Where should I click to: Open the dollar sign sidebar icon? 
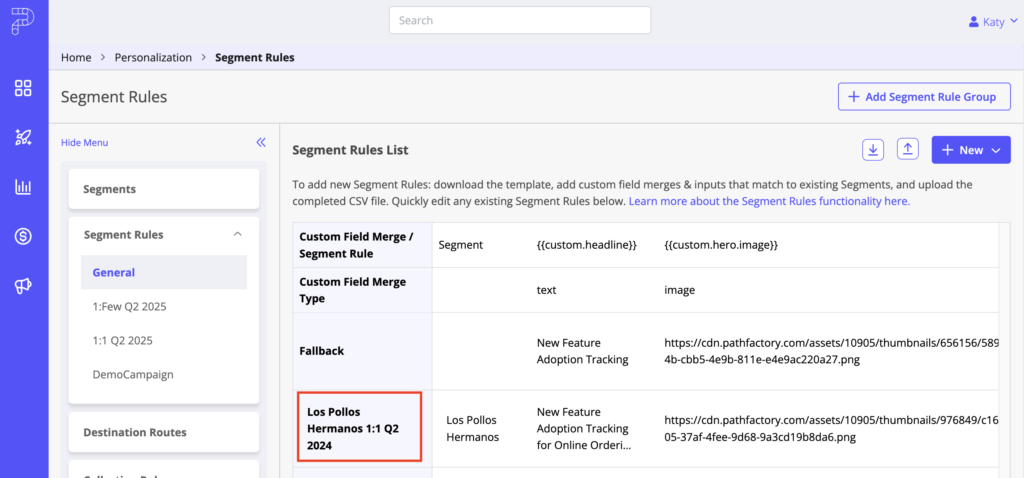pyautogui.click(x=24, y=236)
